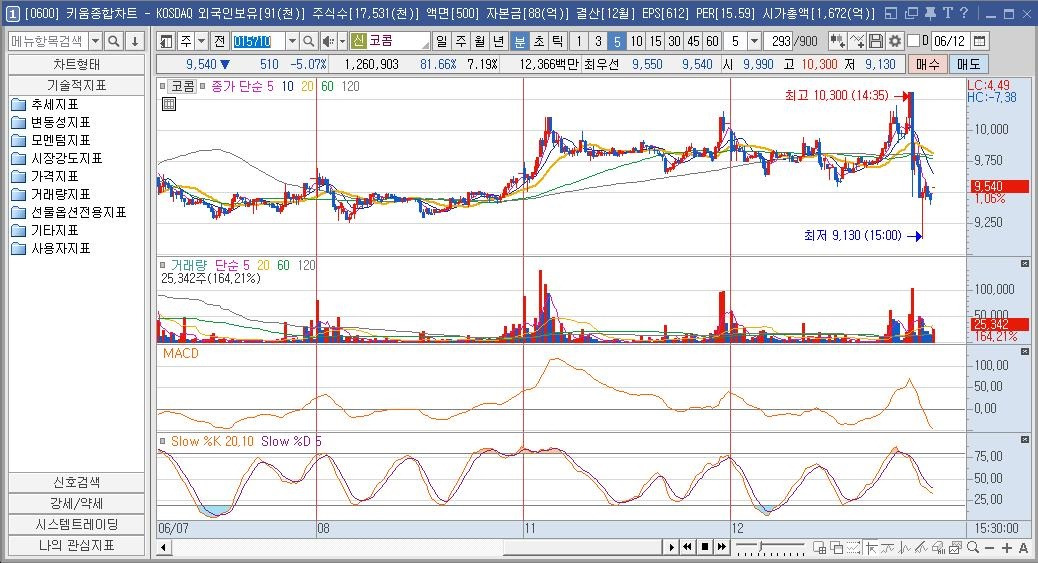
Task: Open the 차트형태 tab
Action: (76, 64)
